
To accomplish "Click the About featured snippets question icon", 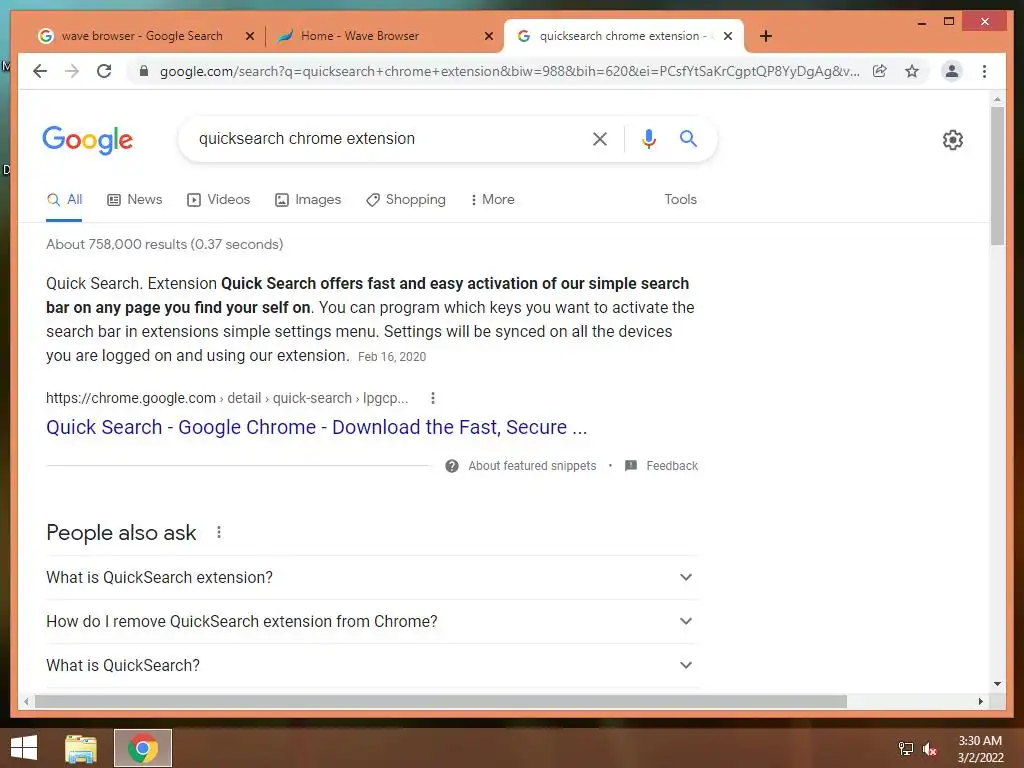I will coord(451,466).
